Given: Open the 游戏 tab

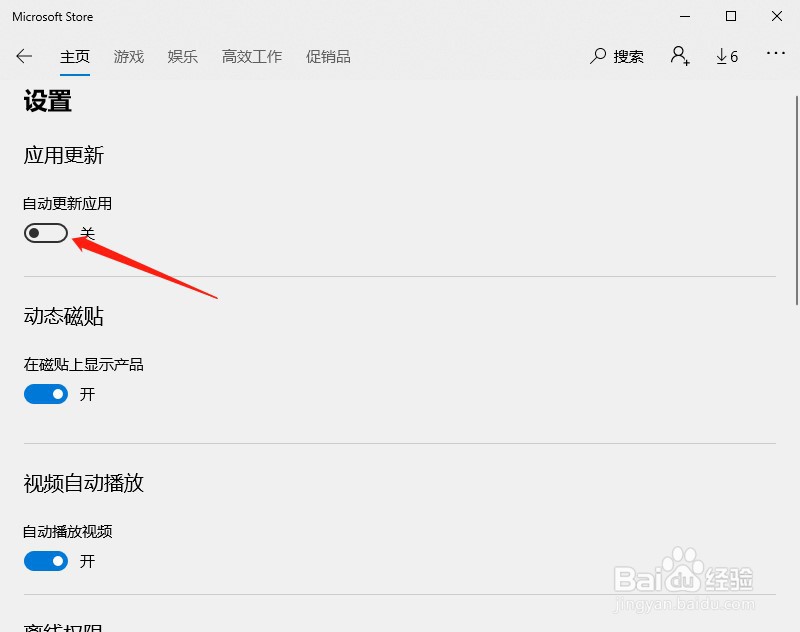Looking at the screenshot, I should point(129,56).
